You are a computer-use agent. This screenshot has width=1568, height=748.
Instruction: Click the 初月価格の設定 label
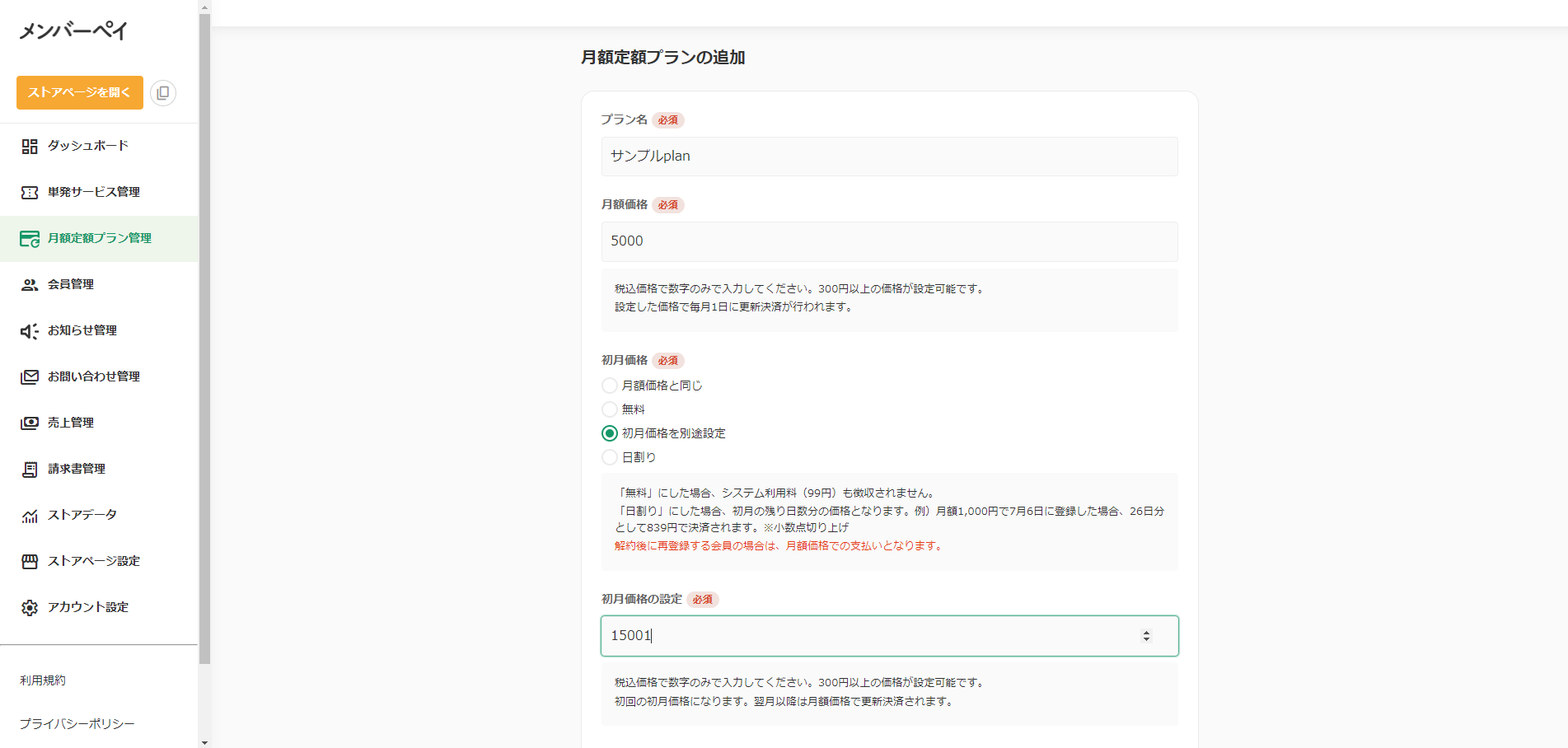pyautogui.click(x=642, y=599)
